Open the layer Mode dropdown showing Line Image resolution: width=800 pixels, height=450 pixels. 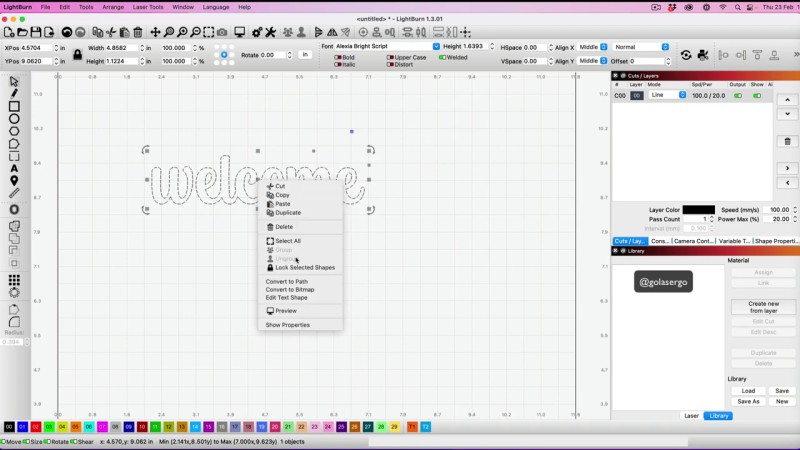[667, 96]
